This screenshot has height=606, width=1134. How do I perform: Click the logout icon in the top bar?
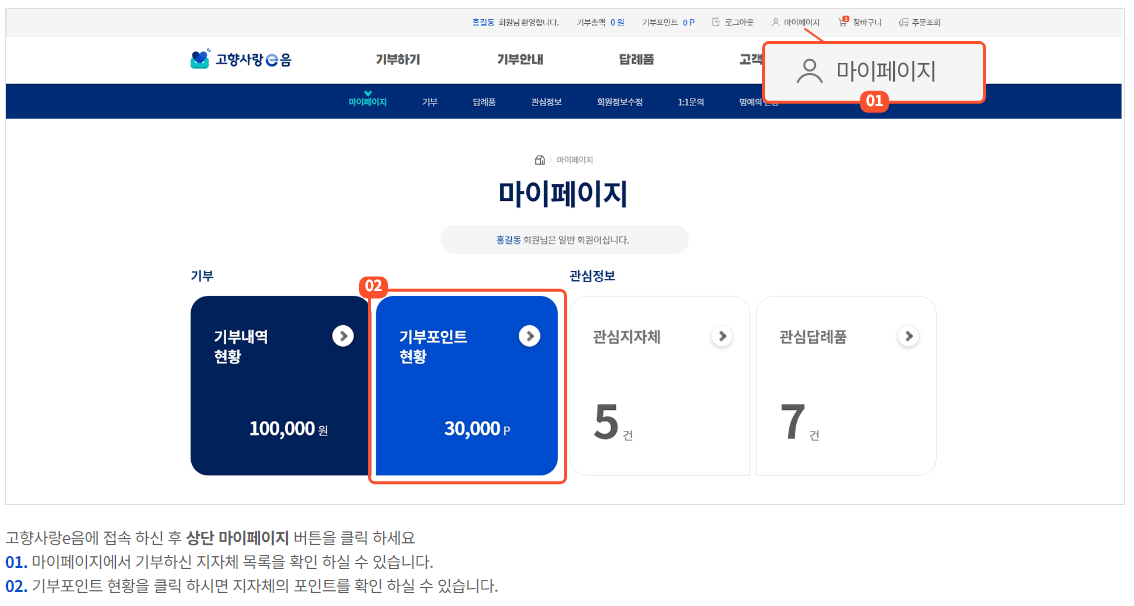[715, 22]
